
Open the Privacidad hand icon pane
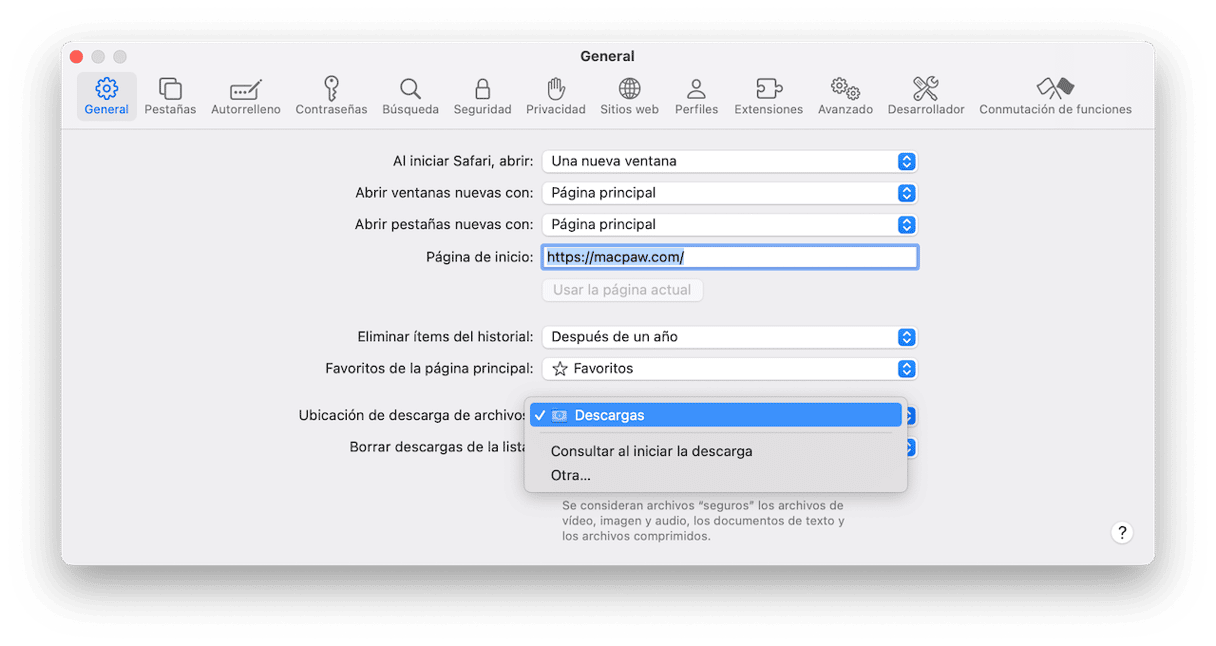pos(556,96)
